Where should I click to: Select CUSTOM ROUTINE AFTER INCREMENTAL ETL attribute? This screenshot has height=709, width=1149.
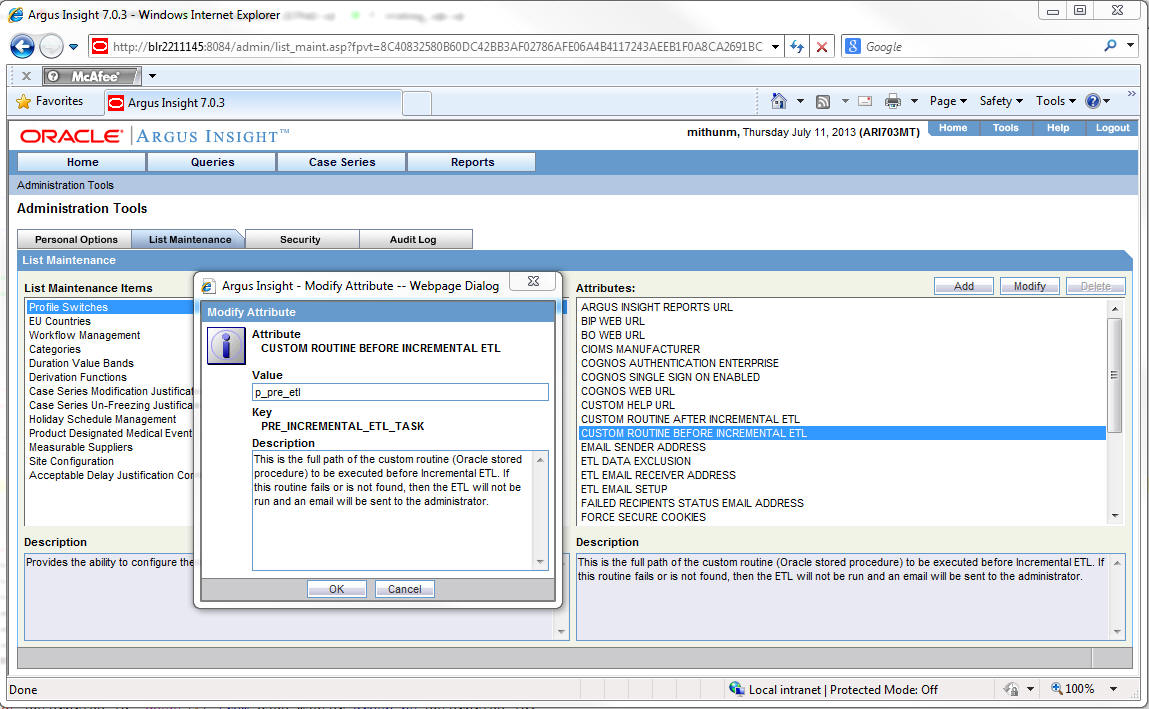(x=690, y=420)
